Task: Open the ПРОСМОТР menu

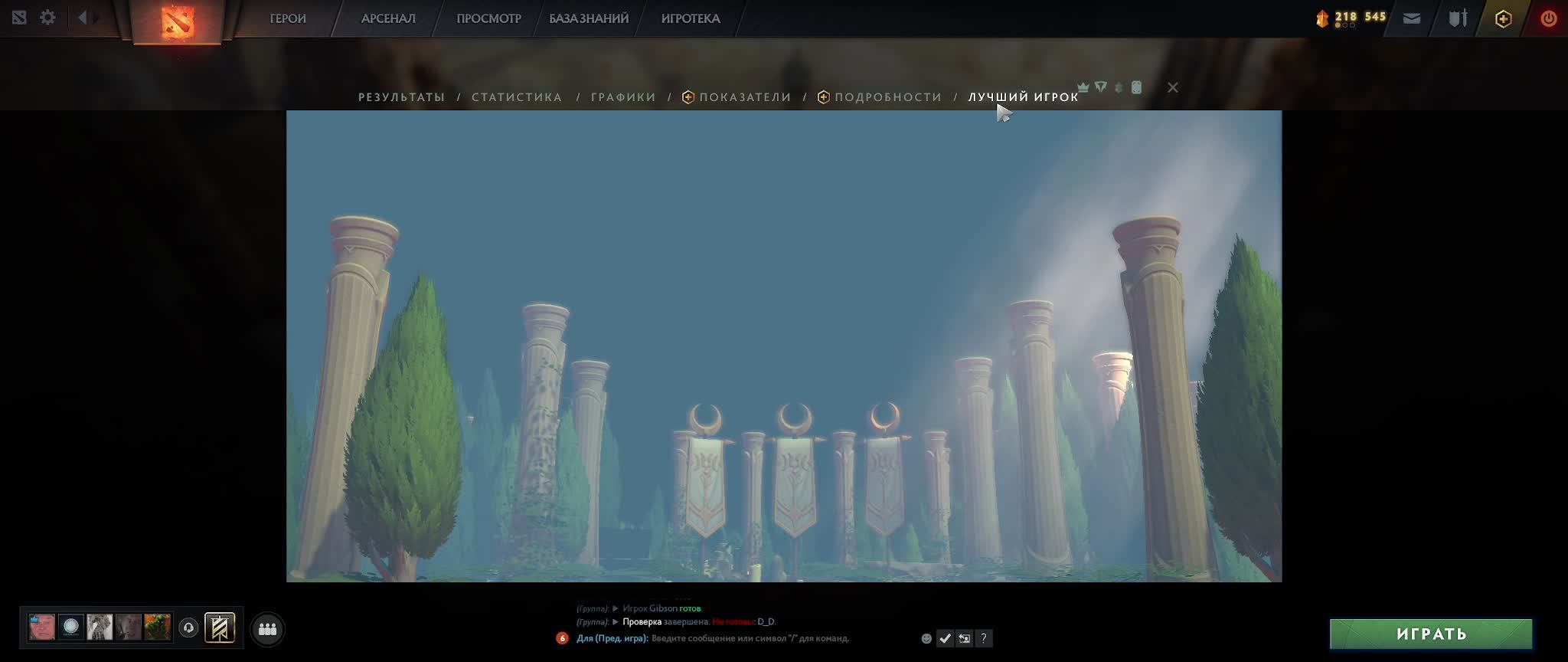Action: pos(488,18)
